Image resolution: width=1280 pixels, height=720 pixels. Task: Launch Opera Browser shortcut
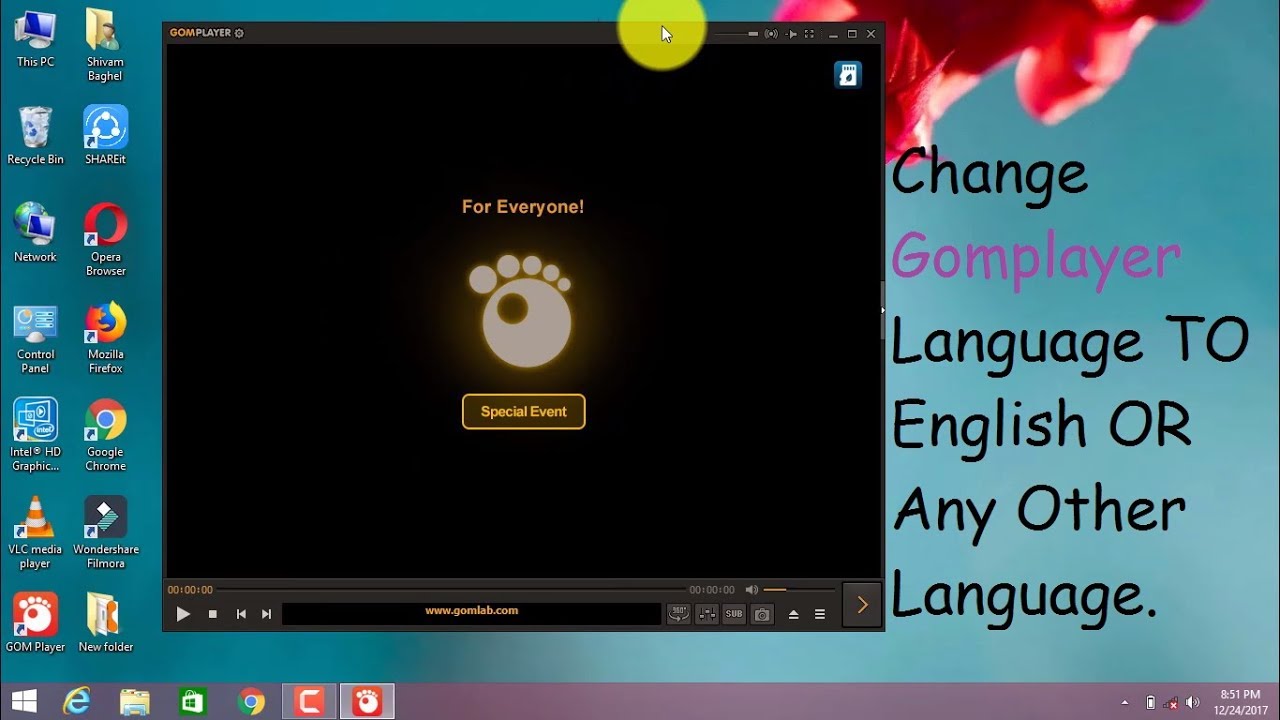point(105,240)
